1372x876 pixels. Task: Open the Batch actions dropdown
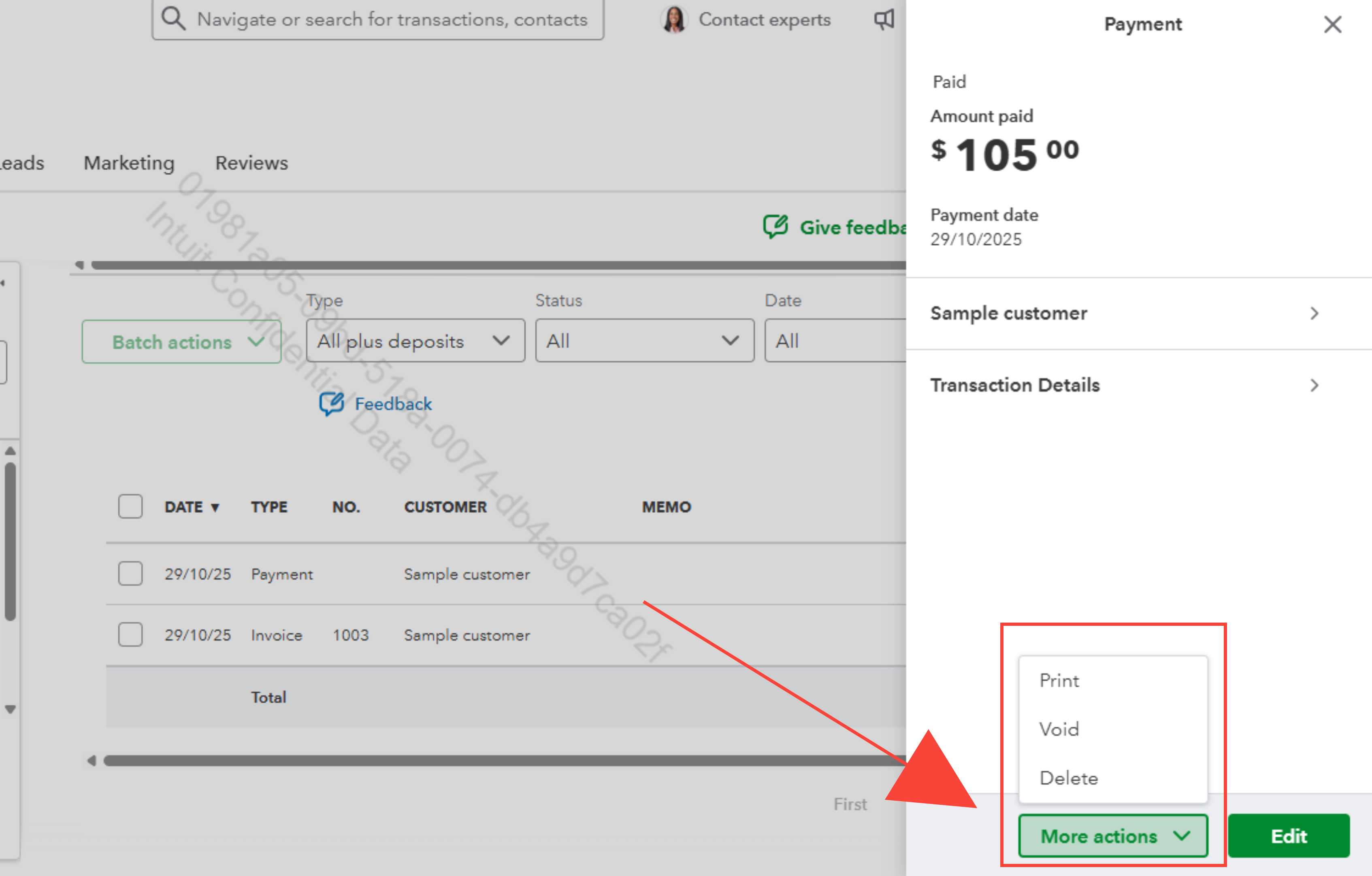[x=181, y=342]
